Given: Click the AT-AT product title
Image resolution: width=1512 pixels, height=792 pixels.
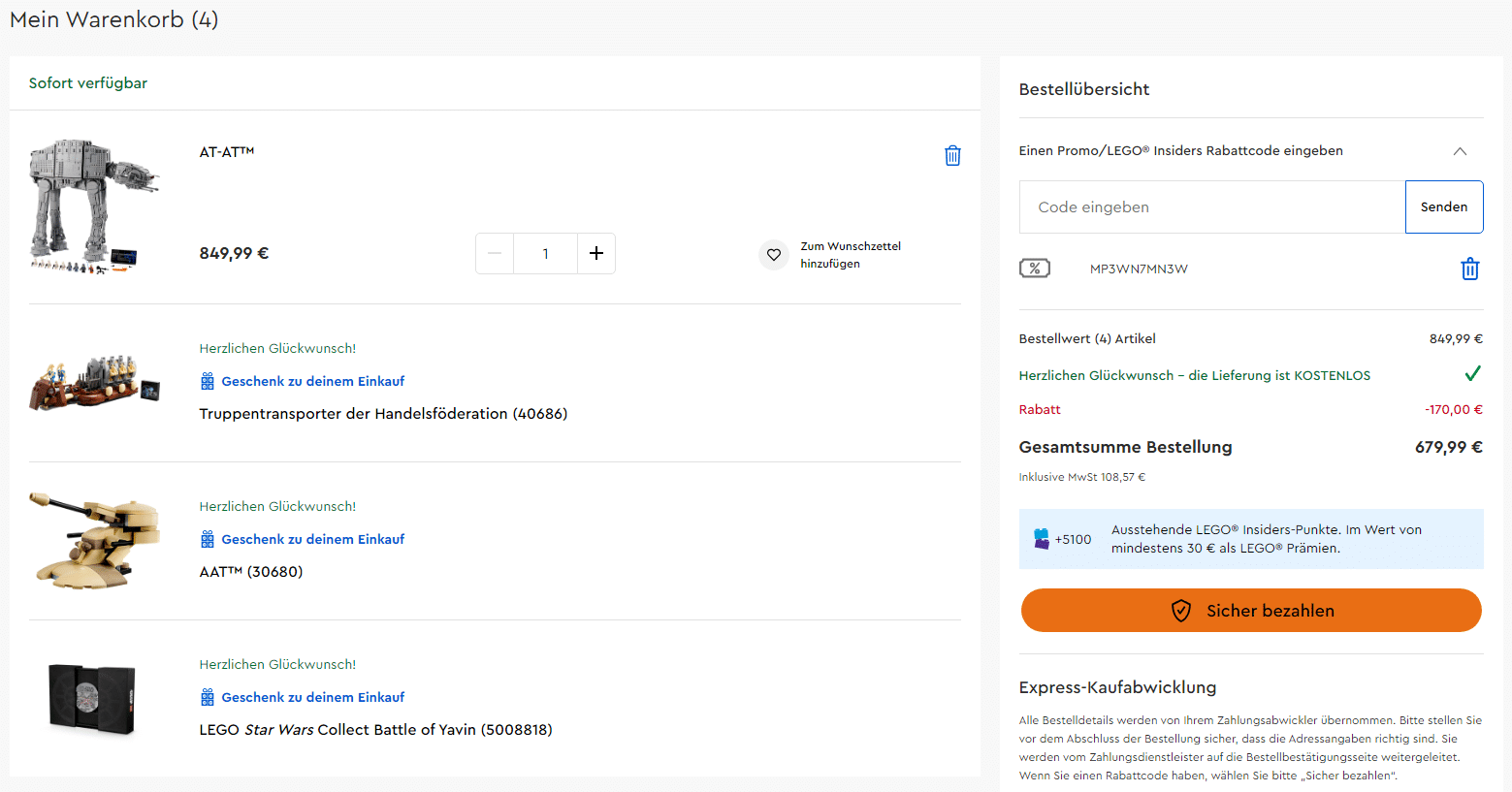Looking at the screenshot, I should click(x=227, y=152).
